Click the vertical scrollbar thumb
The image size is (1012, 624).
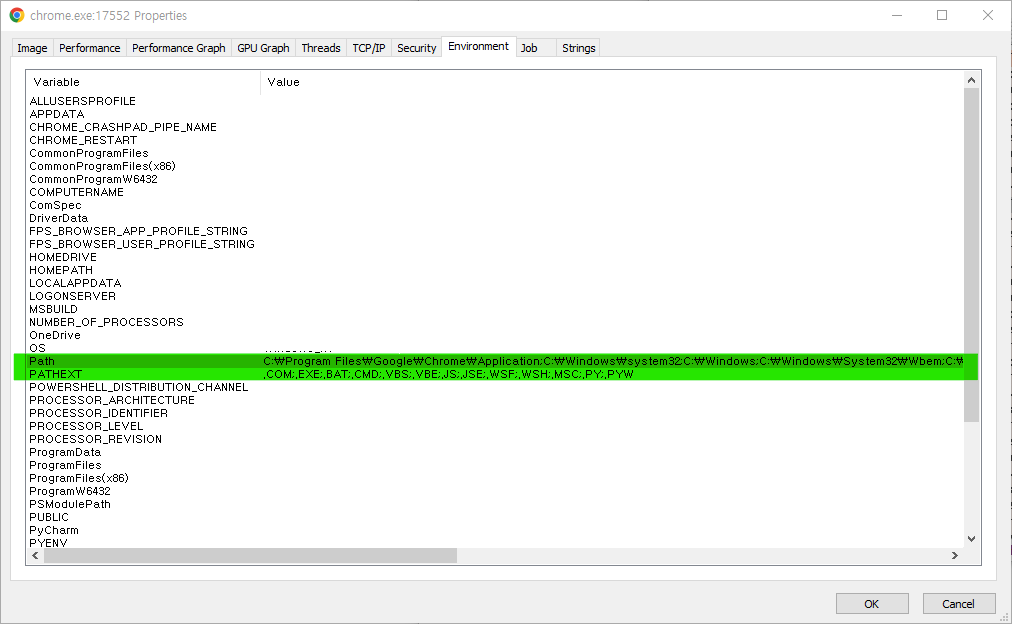click(971, 255)
